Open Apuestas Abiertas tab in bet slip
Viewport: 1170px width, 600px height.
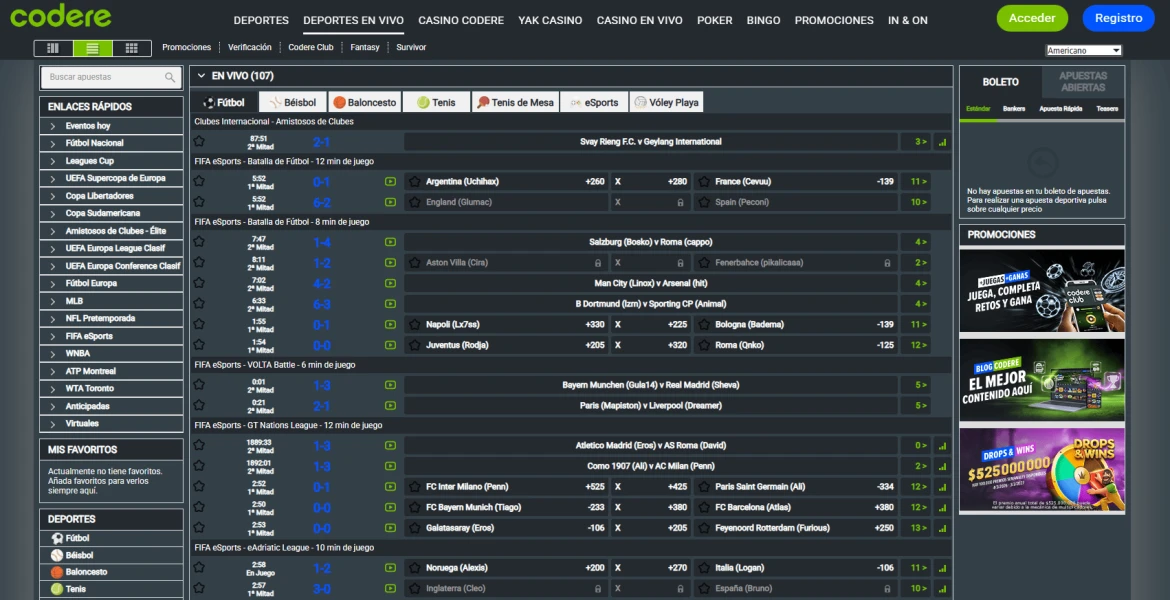[1083, 82]
